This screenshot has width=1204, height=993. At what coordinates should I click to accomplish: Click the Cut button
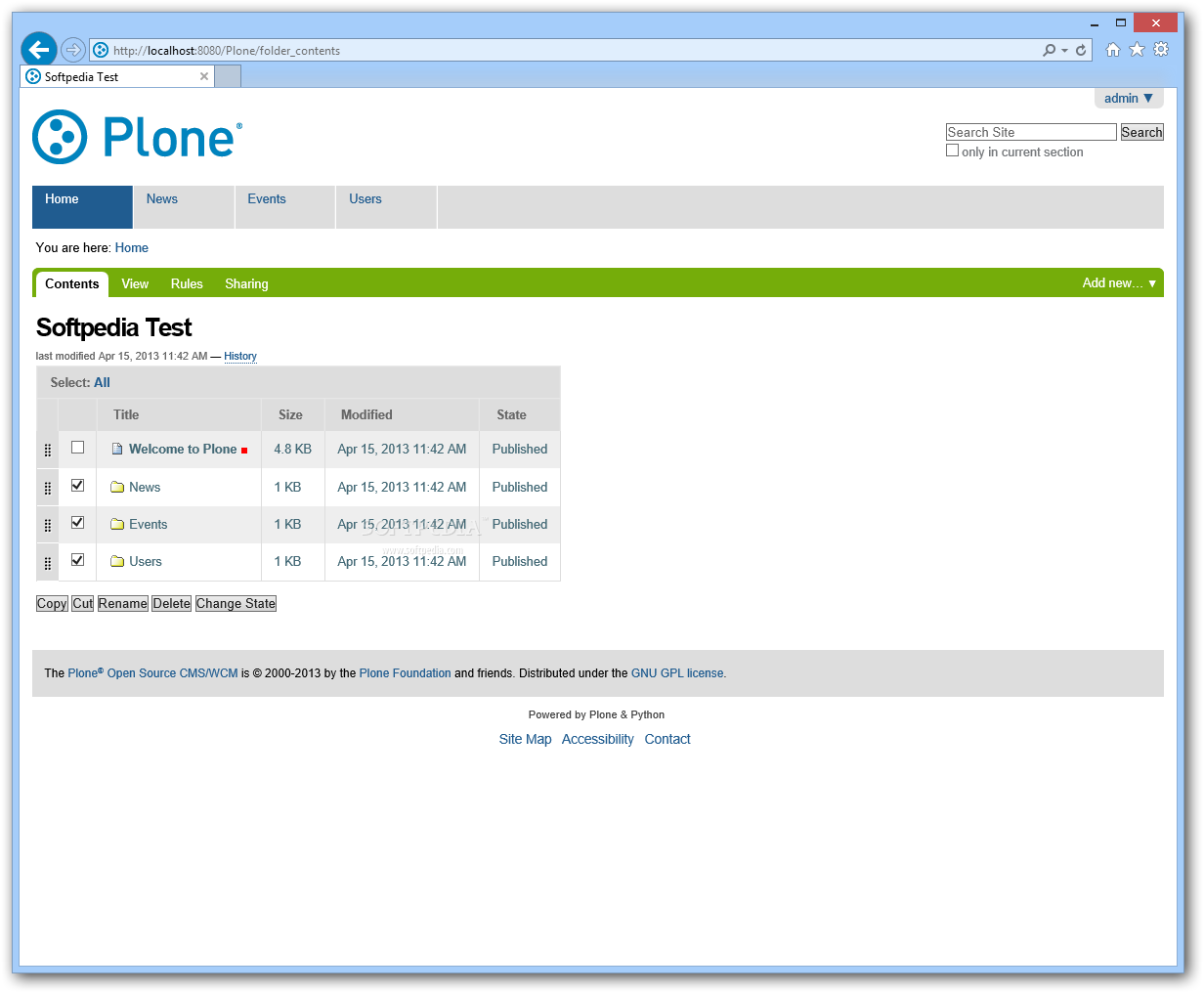(x=83, y=603)
